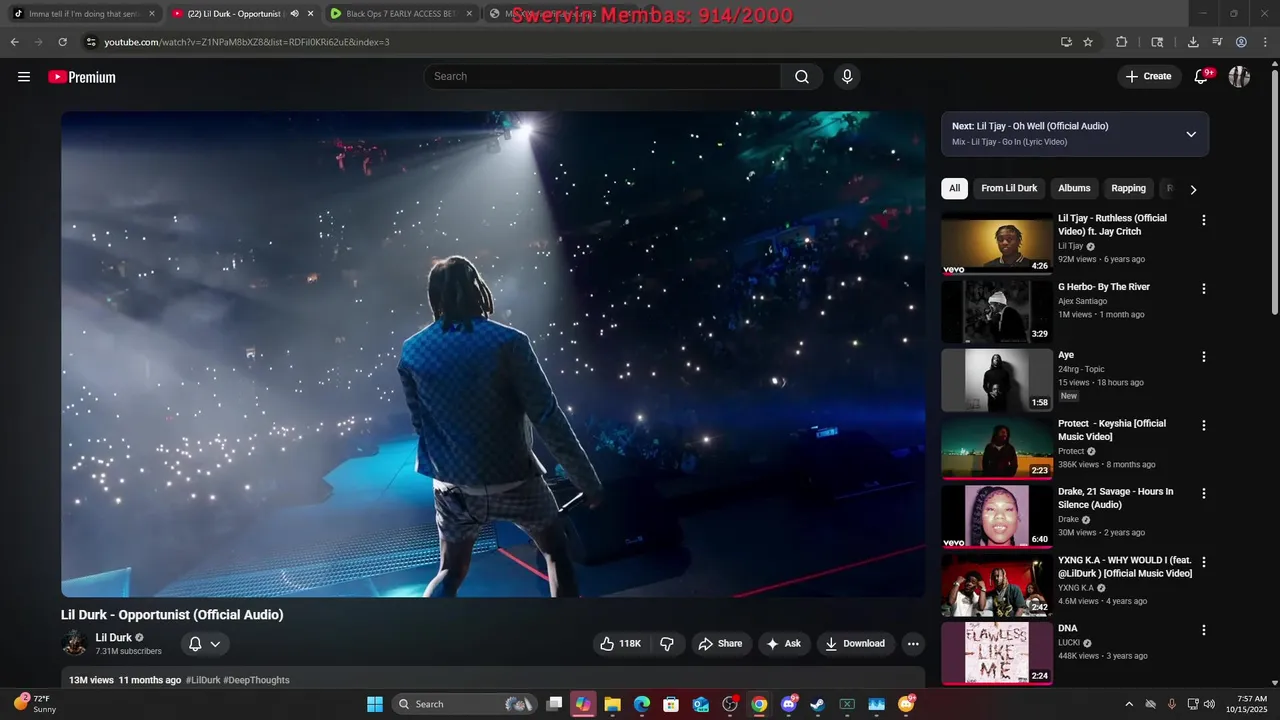Open more actions three-dot button under video
The height and width of the screenshot is (720, 1280).
[912, 644]
